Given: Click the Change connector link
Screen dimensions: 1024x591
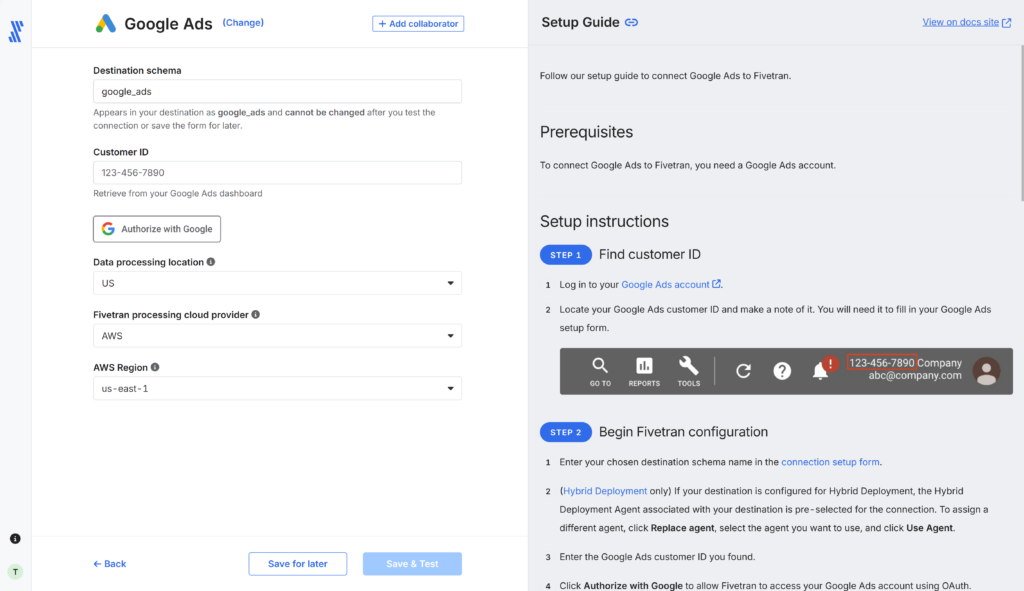Looking at the screenshot, I should (243, 23).
